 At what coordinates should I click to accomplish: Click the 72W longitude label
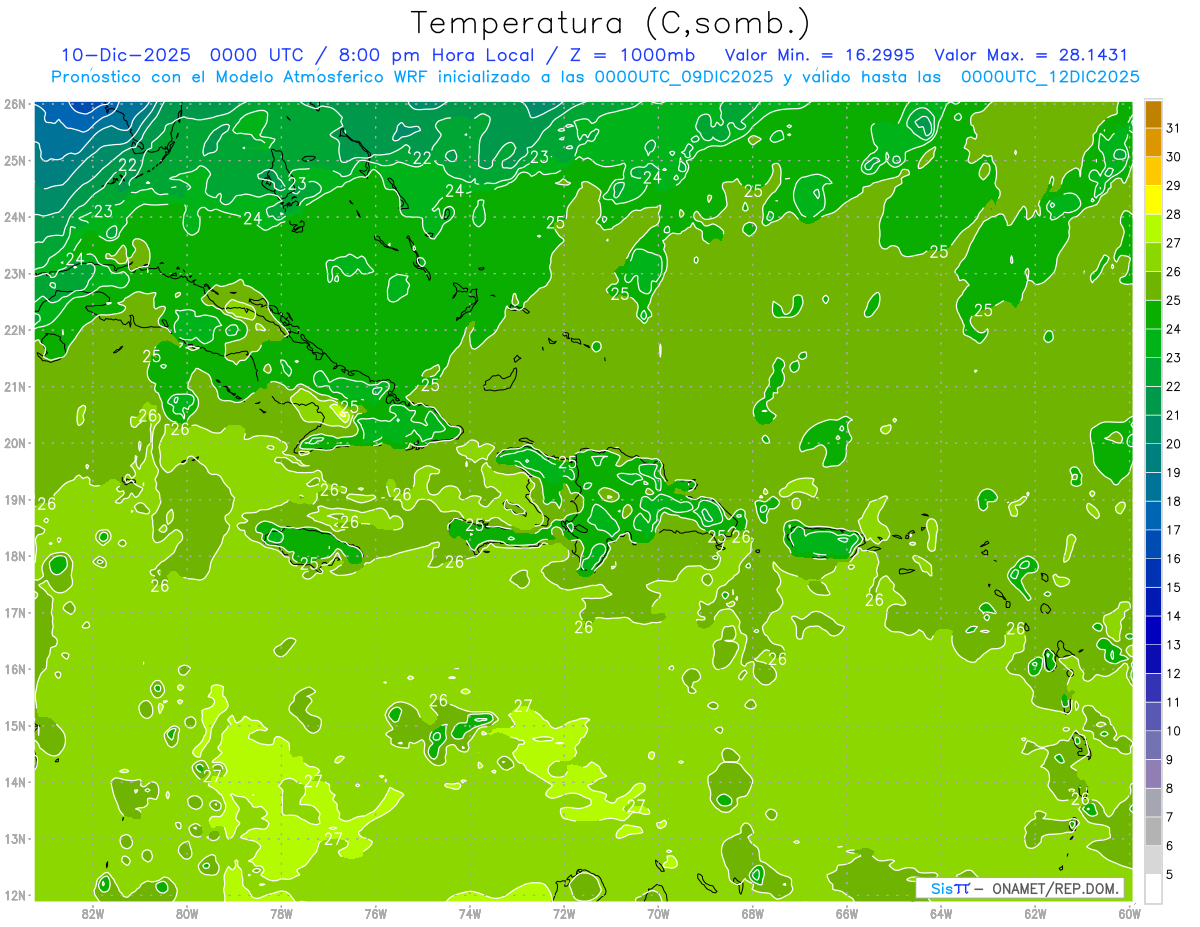[564, 914]
